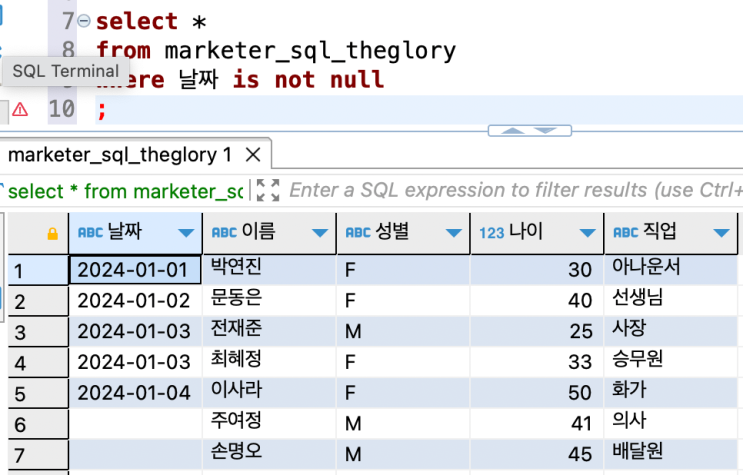Select row number 4 header
This screenshot has height=475, width=743.
point(38,363)
